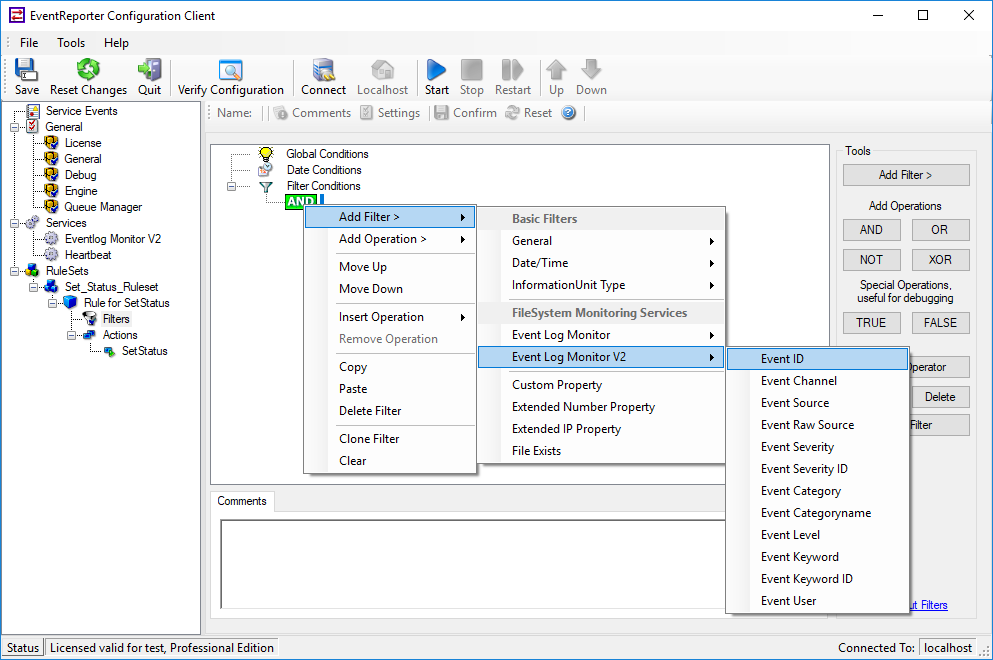Click the AND operation button
This screenshot has height=660, width=993.
pos(871,230)
